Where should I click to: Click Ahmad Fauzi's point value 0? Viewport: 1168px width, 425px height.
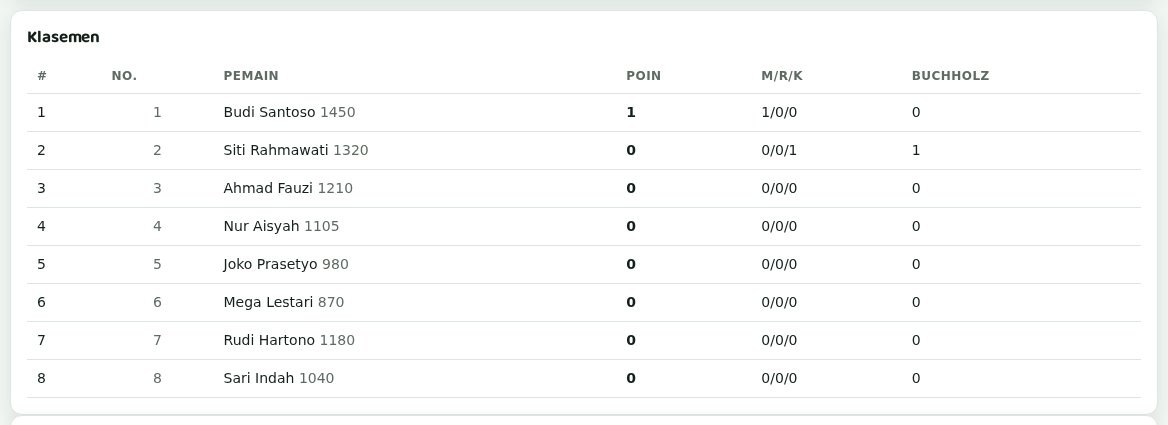(x=631, y=188)
